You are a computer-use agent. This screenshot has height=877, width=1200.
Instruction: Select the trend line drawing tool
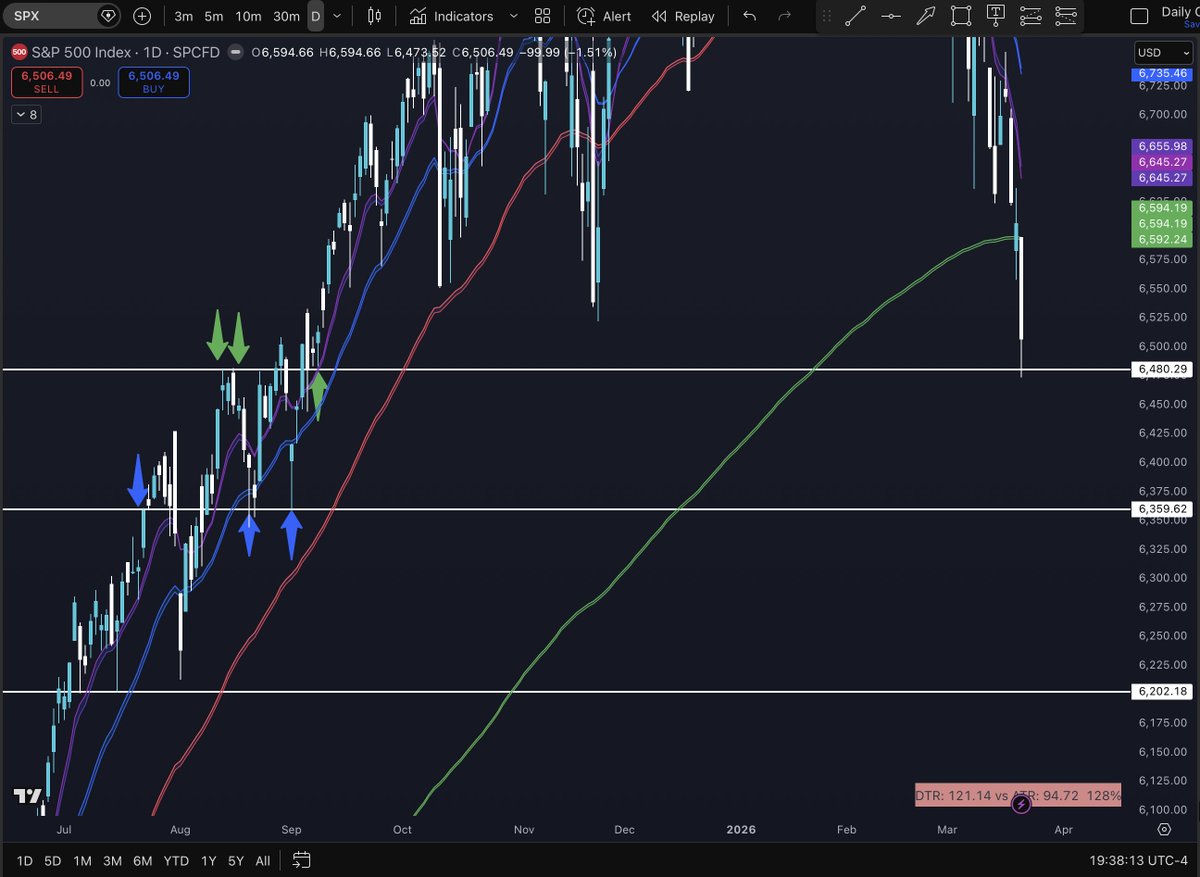point(855,16)
